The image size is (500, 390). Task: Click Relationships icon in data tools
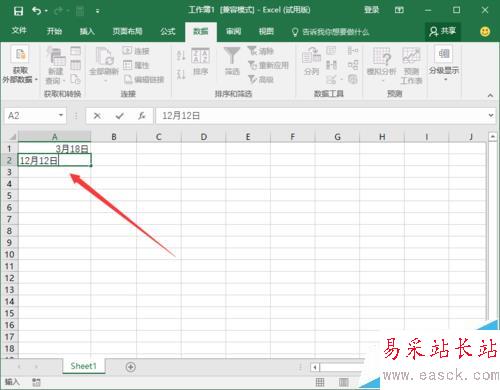pos(353,65)
